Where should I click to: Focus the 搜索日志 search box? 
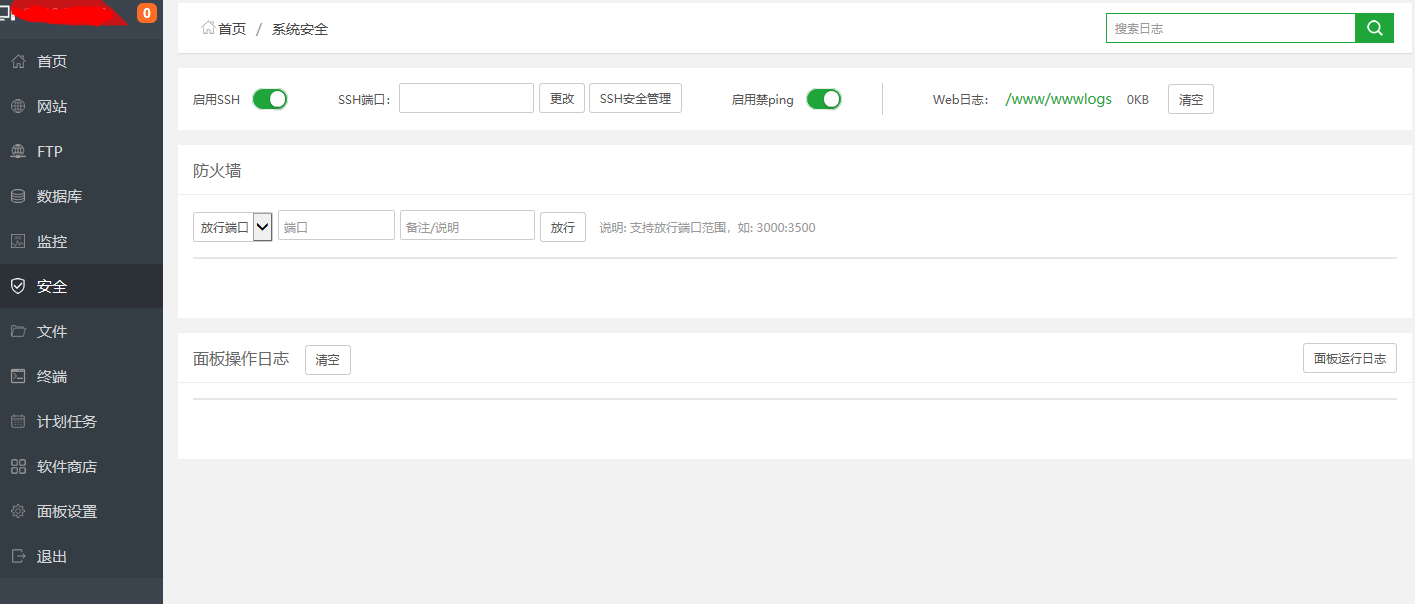tap(1230, 28)
